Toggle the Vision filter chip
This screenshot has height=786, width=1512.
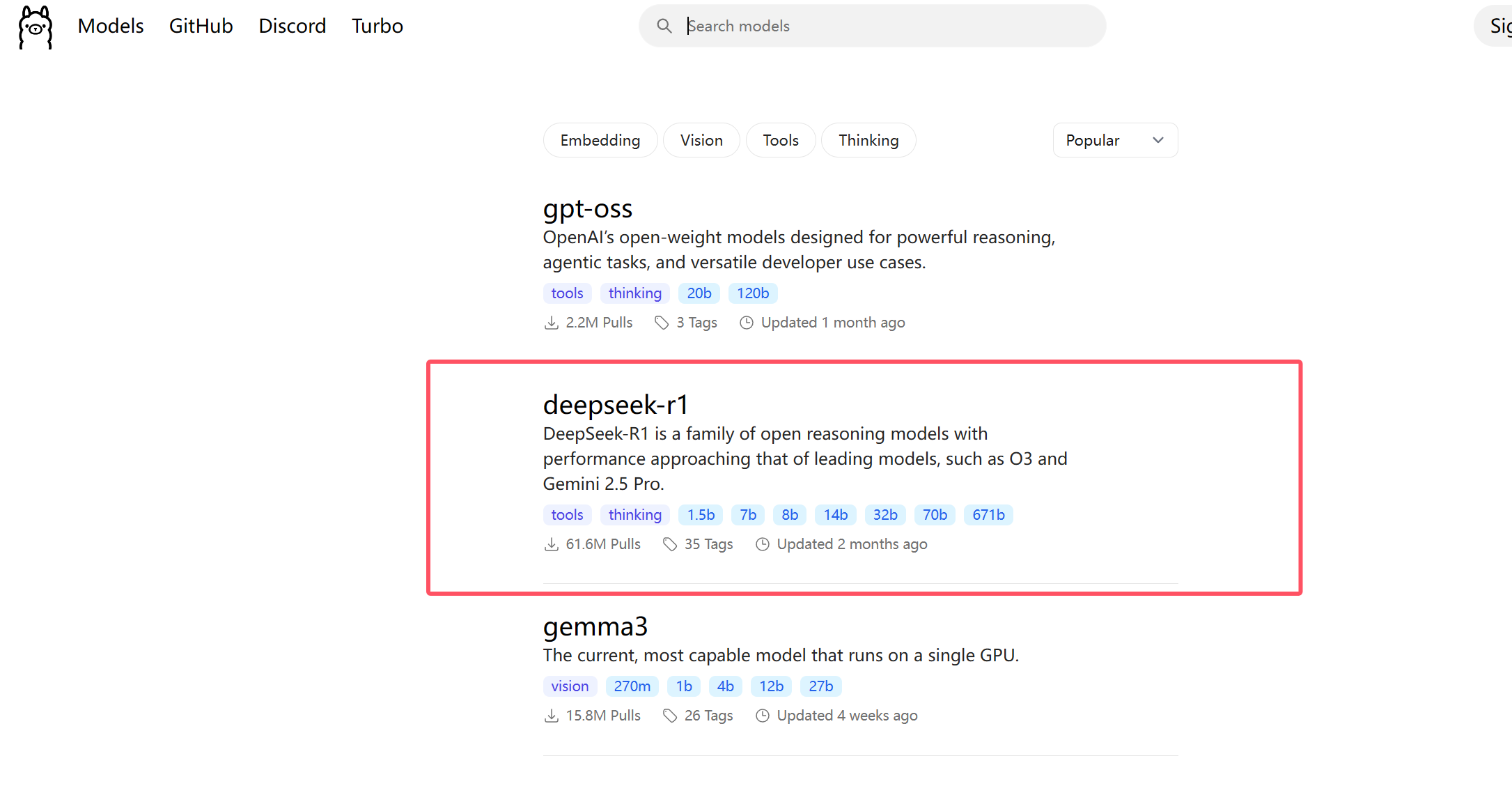click(701, 140)
